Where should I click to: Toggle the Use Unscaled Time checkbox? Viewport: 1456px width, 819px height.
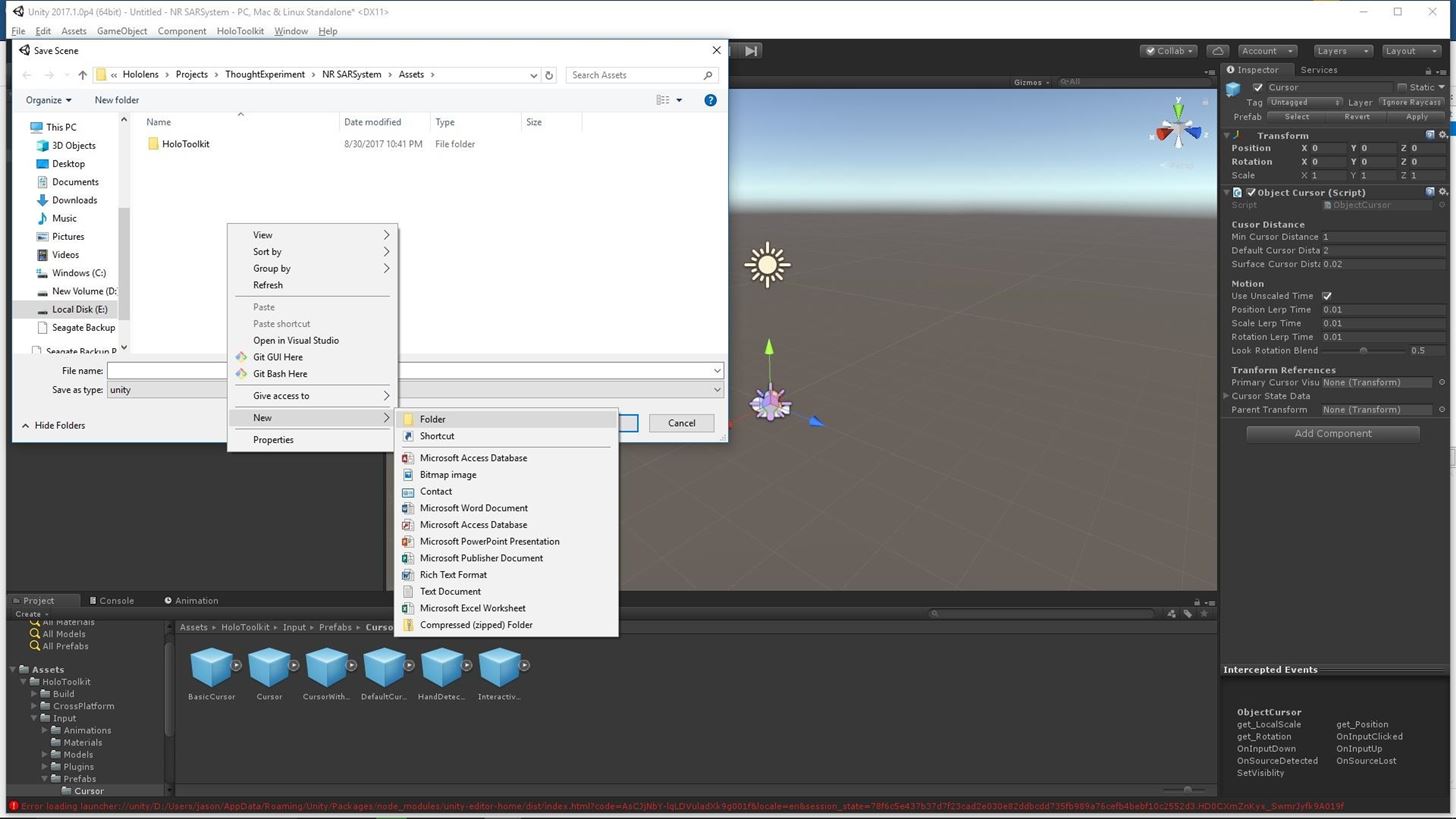point(1327,296)
